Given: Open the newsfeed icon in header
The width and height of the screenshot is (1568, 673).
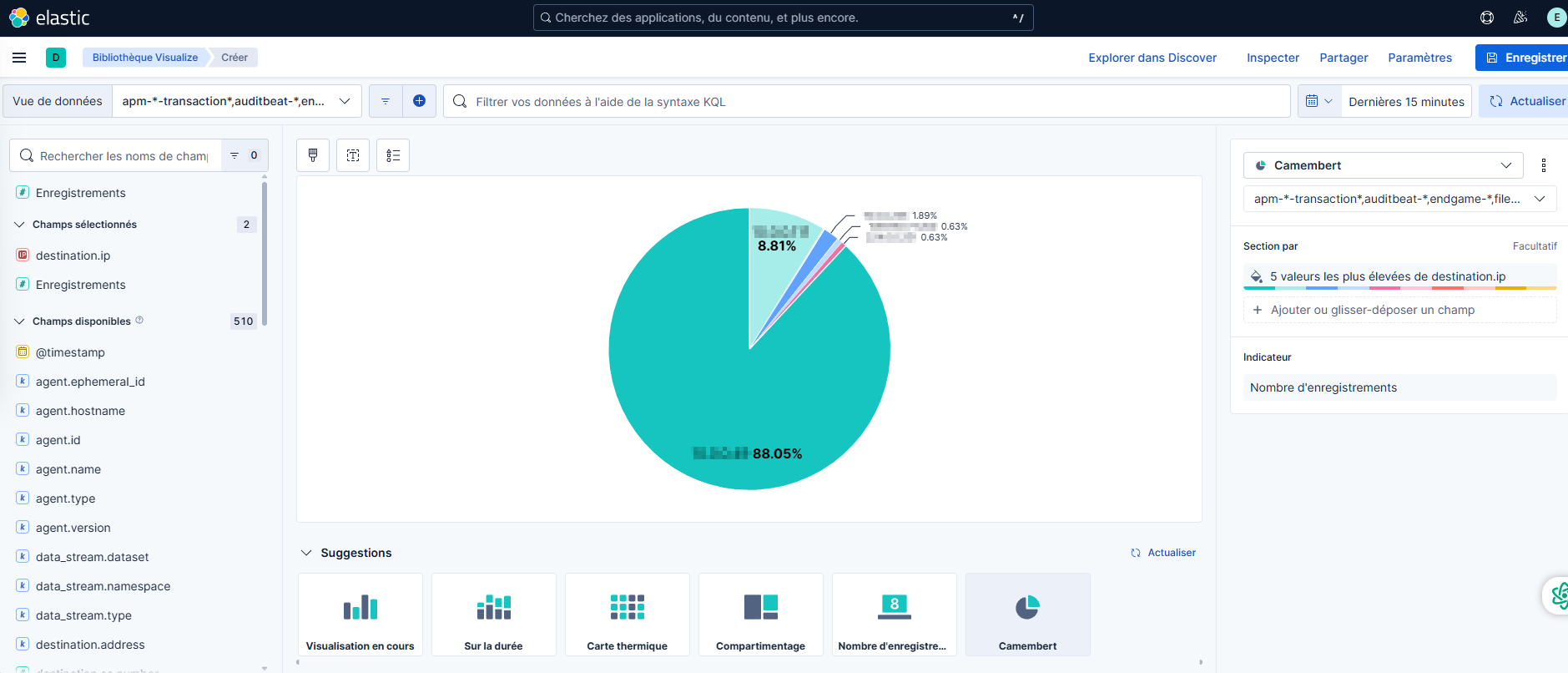Looking at the screenshot, I should coord(1520,18).
